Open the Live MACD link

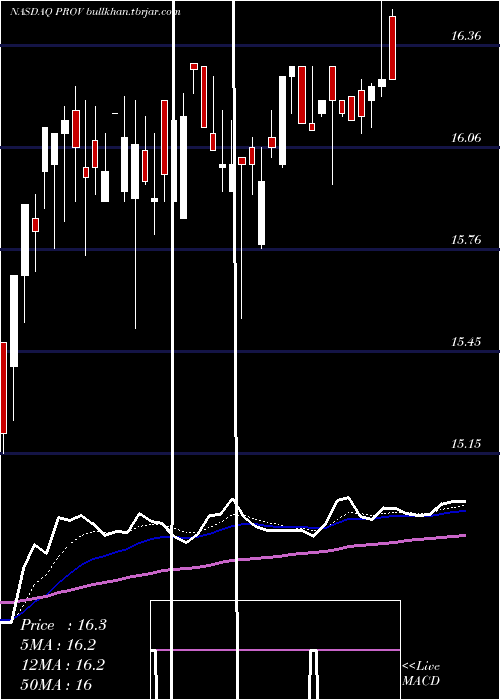pos(421,674)
